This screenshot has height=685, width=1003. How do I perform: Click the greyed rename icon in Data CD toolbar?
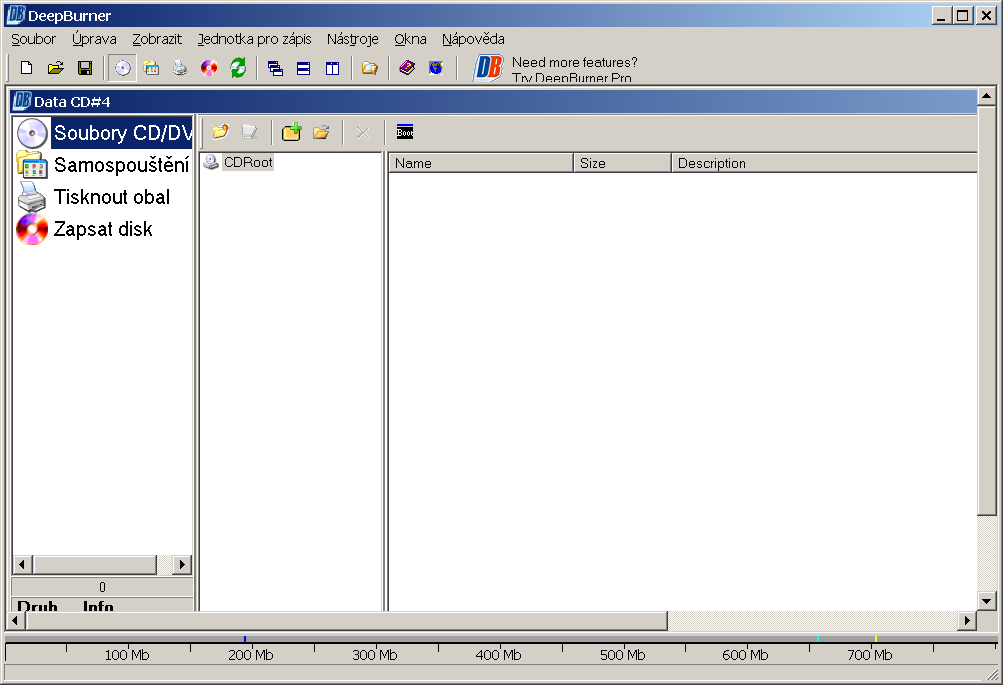[249, 132]
